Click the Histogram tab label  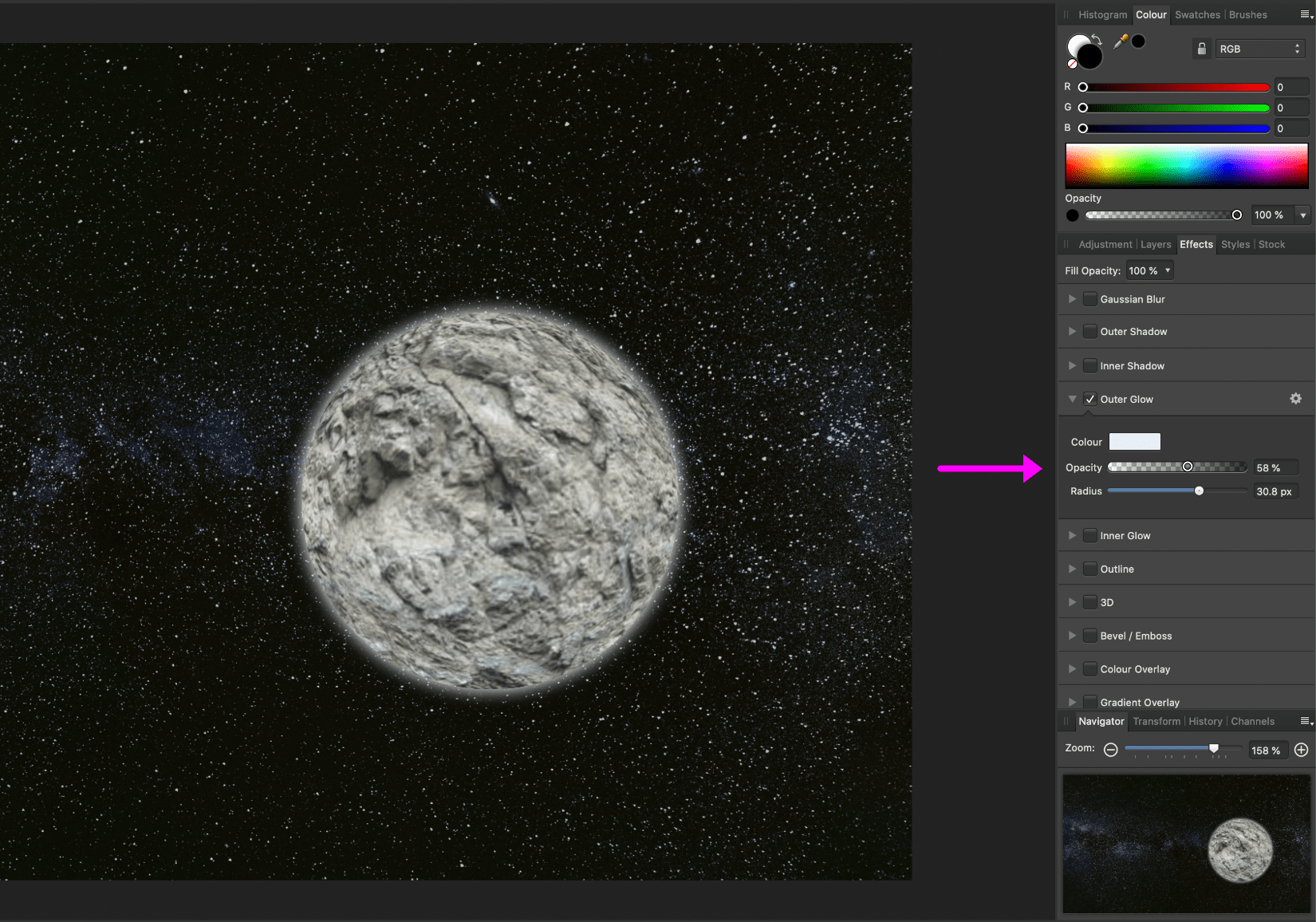tap(1102, 15)
